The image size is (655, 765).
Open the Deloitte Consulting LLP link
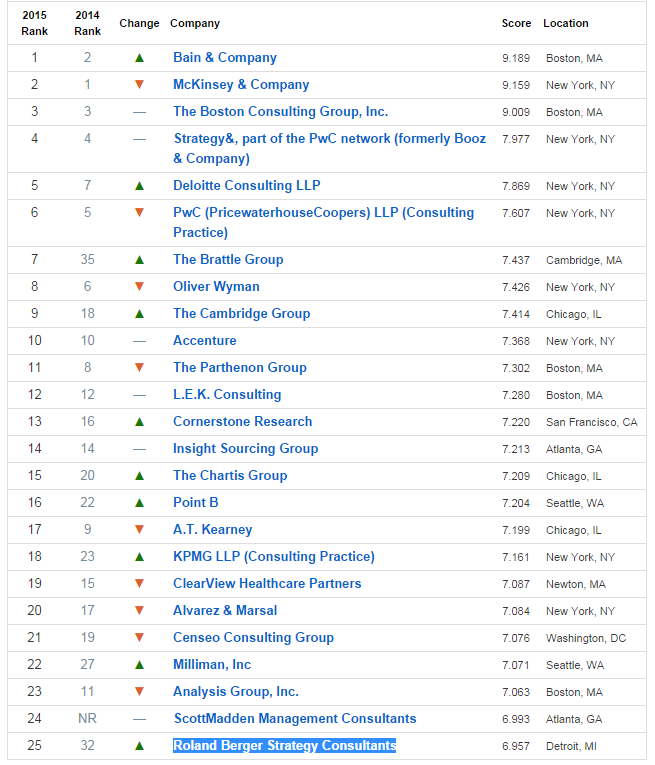[x=247, y=185]
